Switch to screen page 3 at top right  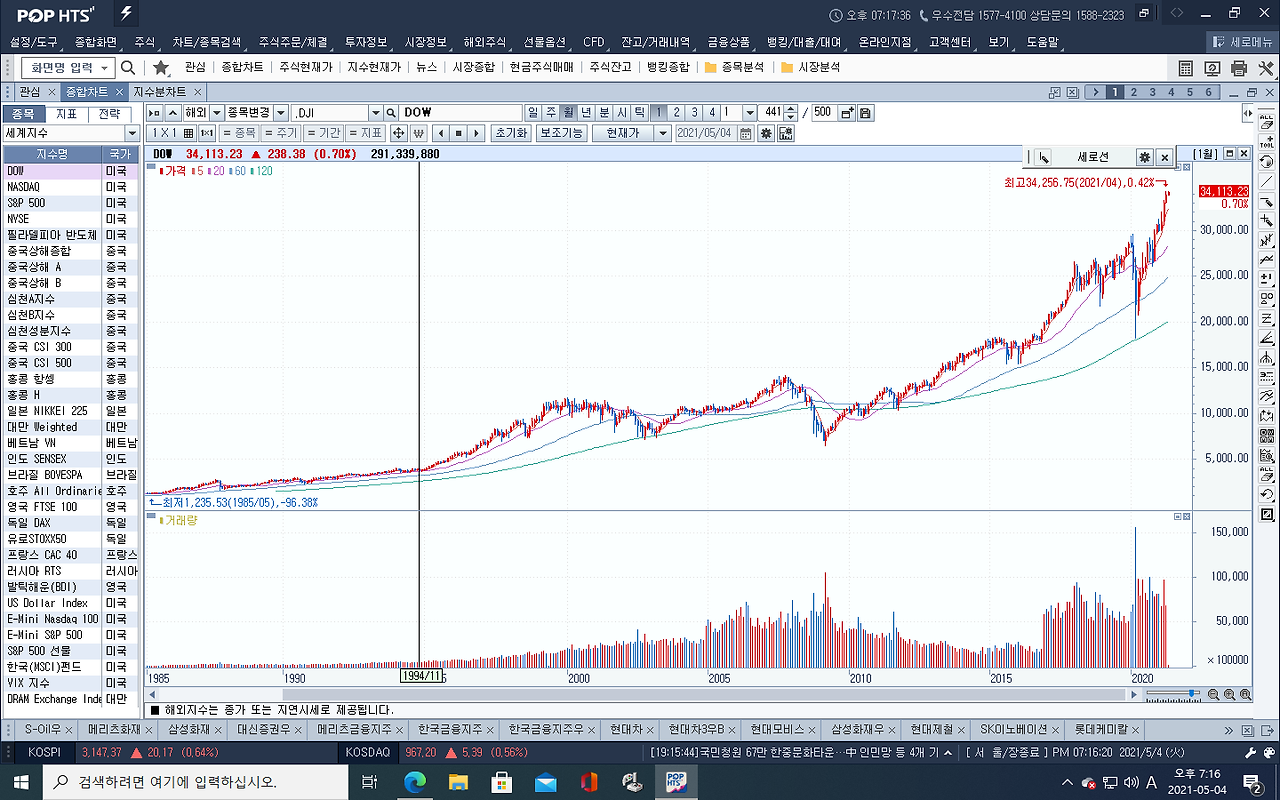1153,91
